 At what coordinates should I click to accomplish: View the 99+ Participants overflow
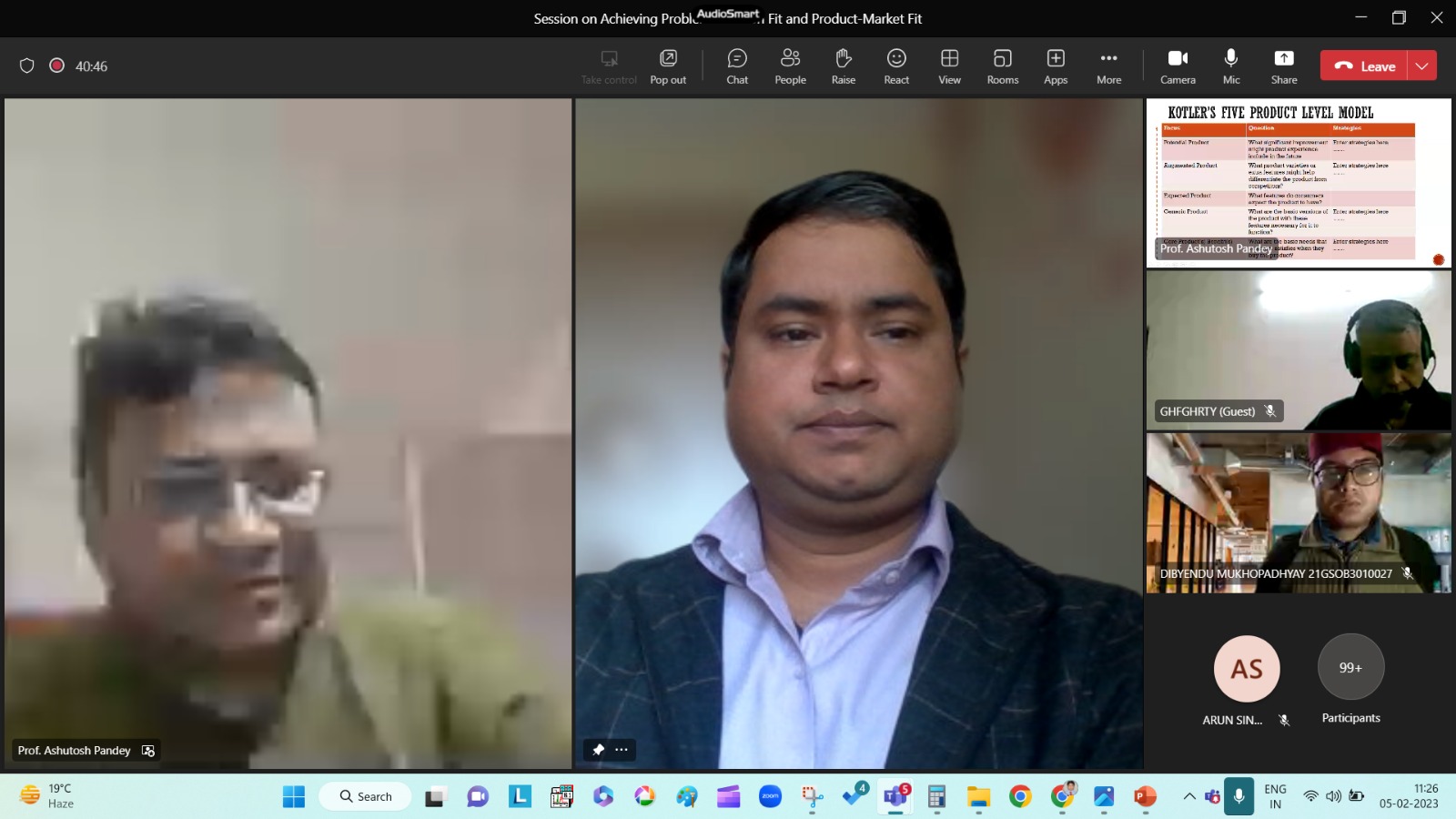click(x=1350, y=668)
